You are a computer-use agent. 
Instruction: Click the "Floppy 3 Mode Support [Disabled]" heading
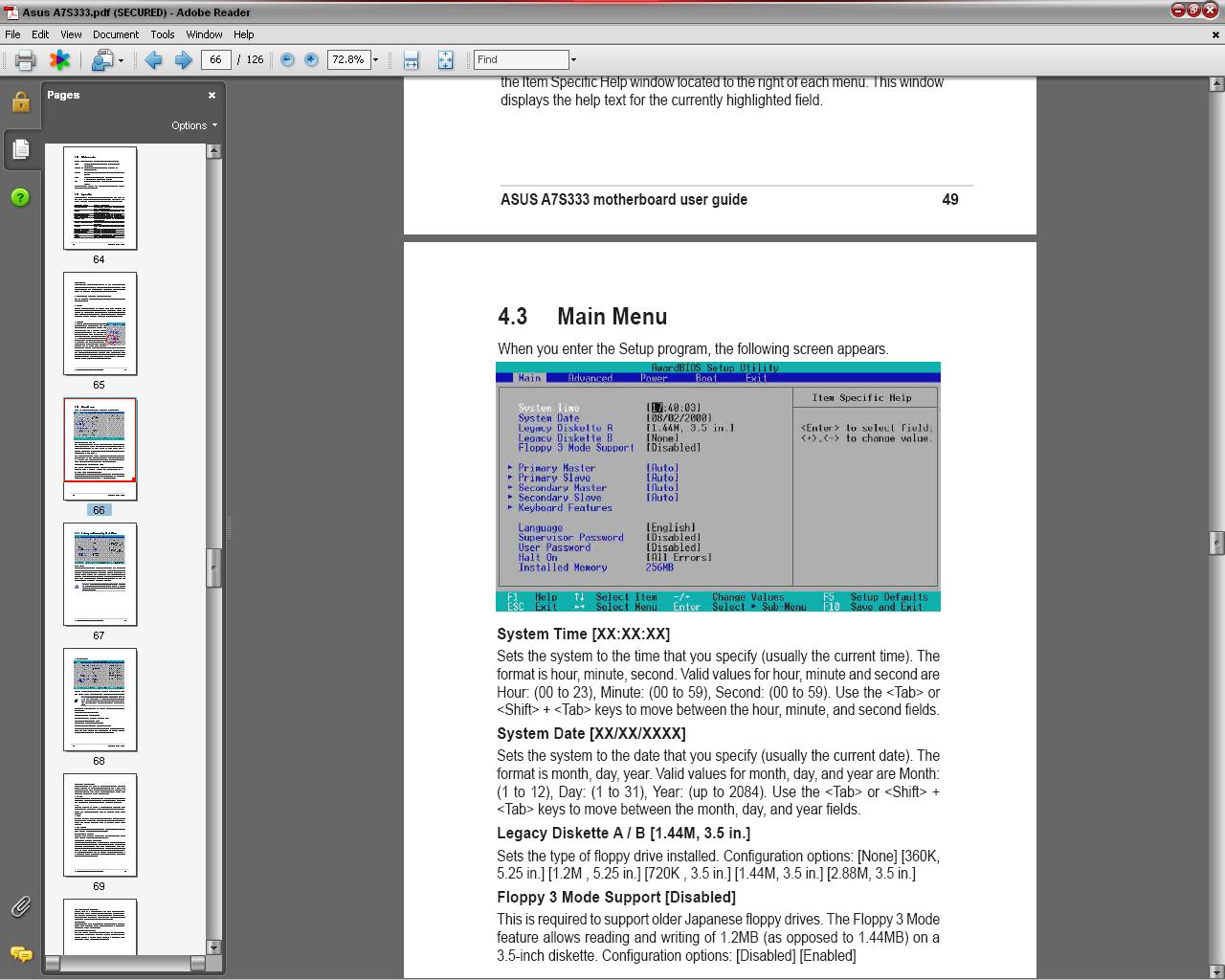(x=616, y=898)
